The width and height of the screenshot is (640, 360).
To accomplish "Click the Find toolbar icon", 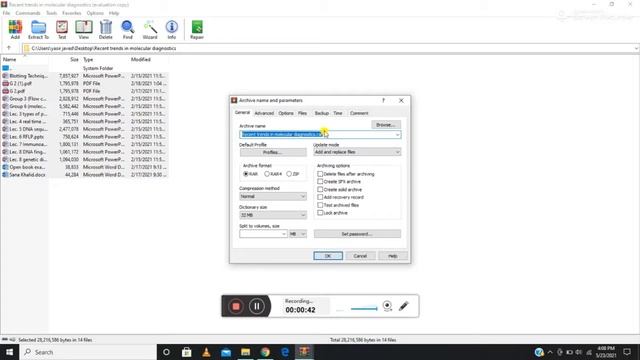I will [128, 30].
